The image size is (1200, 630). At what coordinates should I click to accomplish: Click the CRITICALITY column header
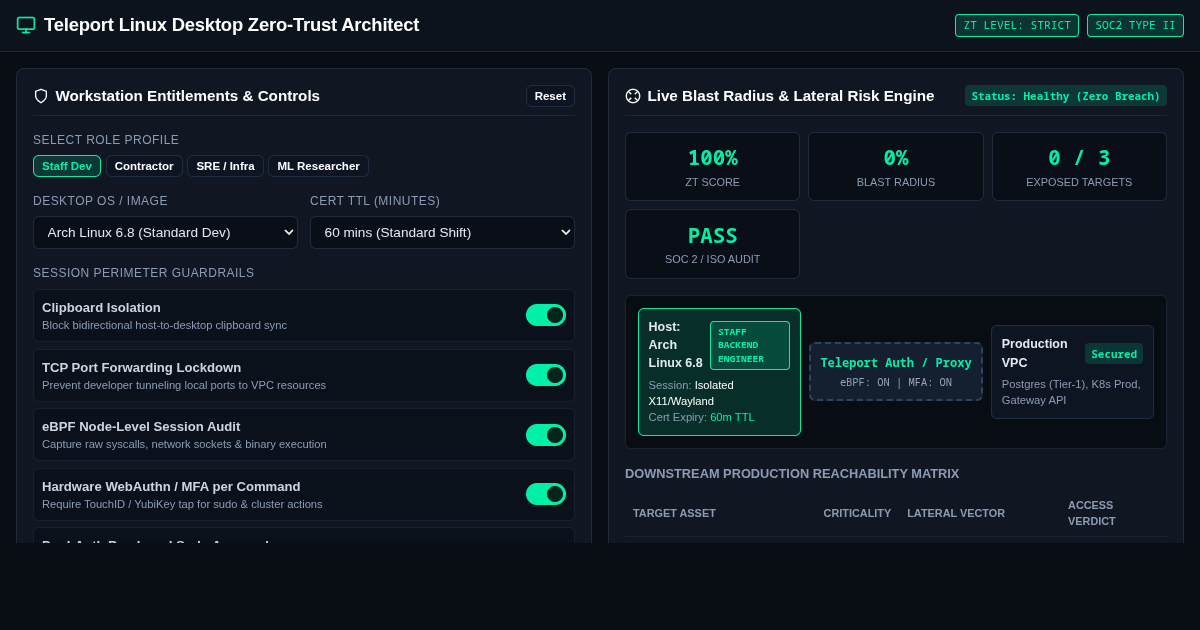tap(857, 513)
